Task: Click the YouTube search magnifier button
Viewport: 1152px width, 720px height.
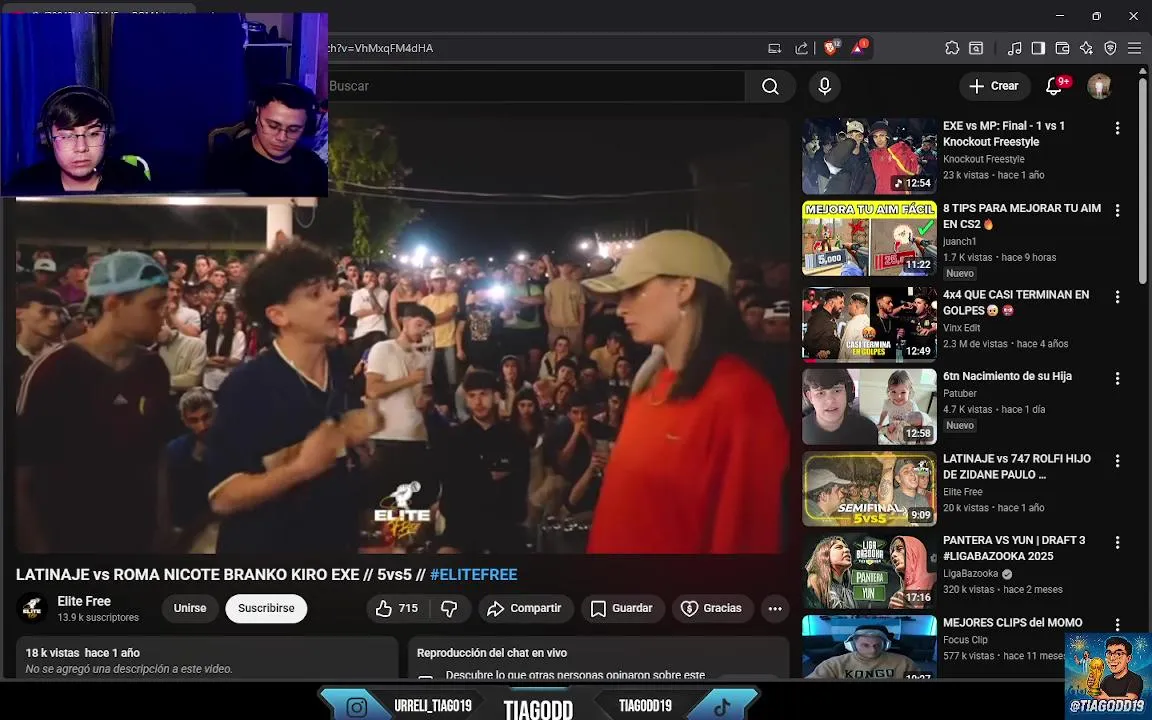Action: [x=770, y=87]
